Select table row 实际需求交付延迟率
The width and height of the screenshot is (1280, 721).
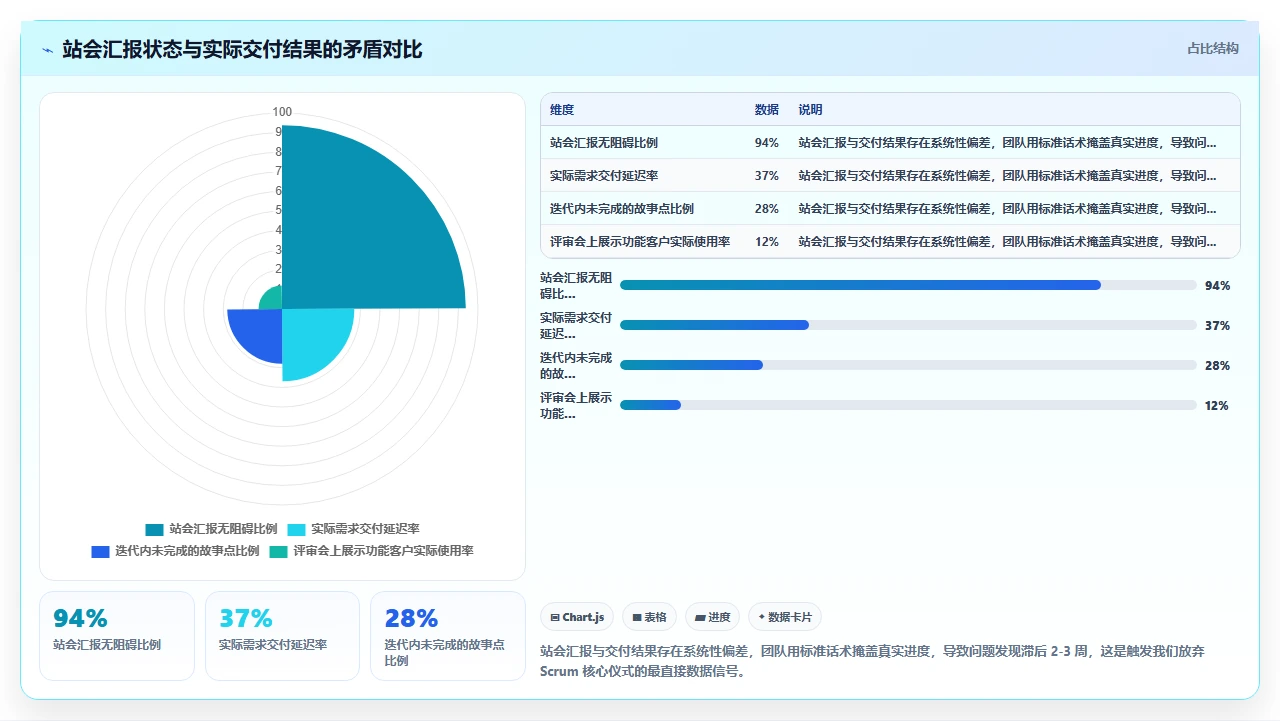(890, 176)
